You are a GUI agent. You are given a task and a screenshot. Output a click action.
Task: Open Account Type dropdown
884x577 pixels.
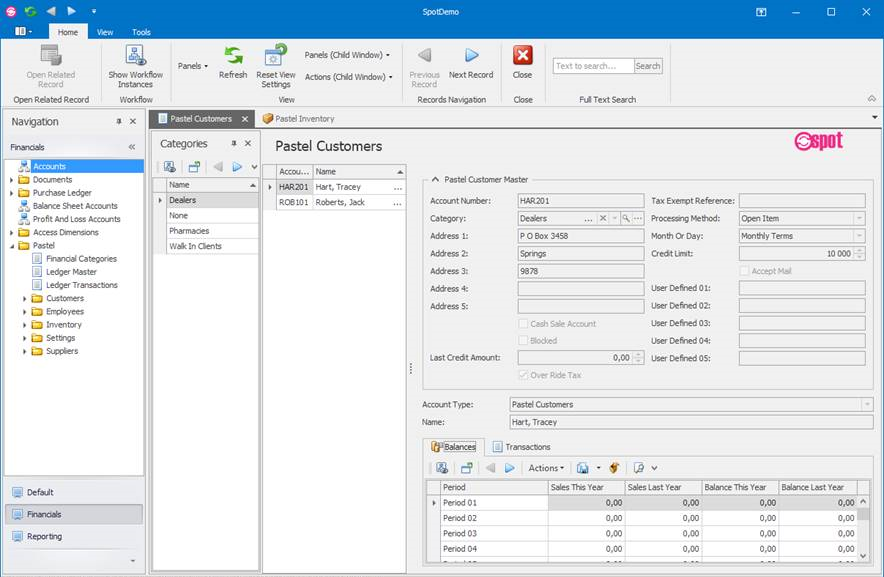tap(867, 404)
